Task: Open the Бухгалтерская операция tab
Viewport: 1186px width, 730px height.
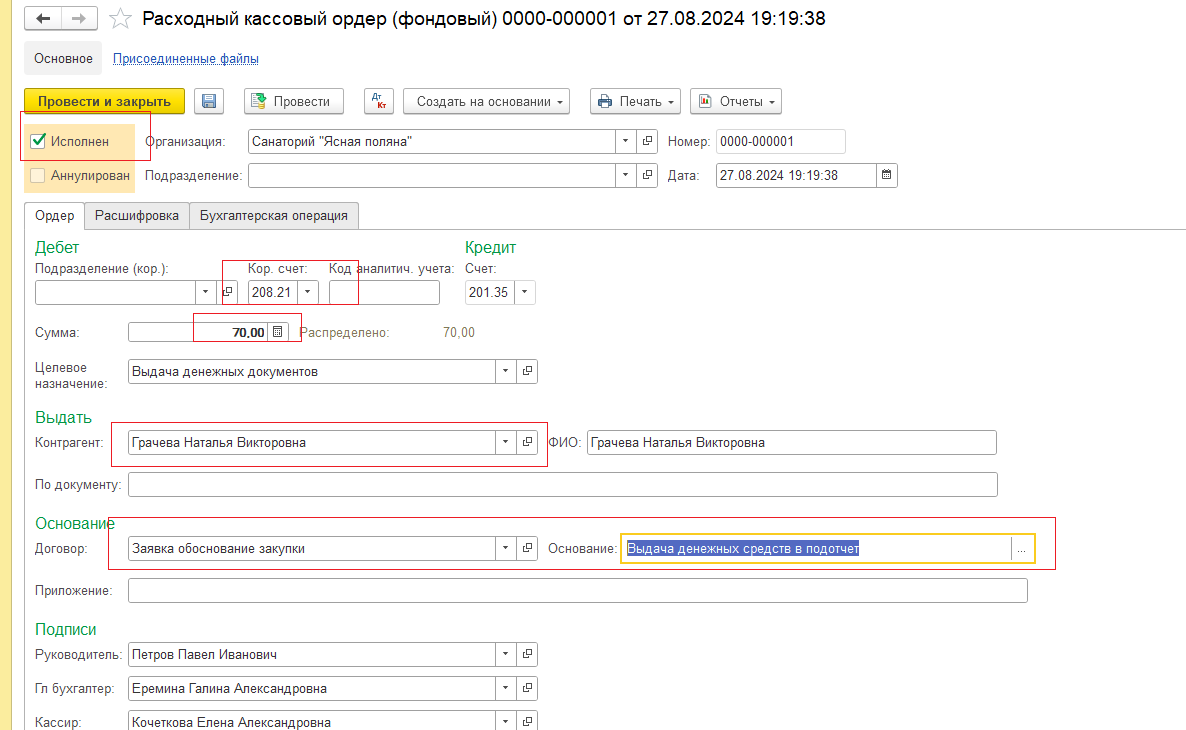Action: (x=274, y=216)
